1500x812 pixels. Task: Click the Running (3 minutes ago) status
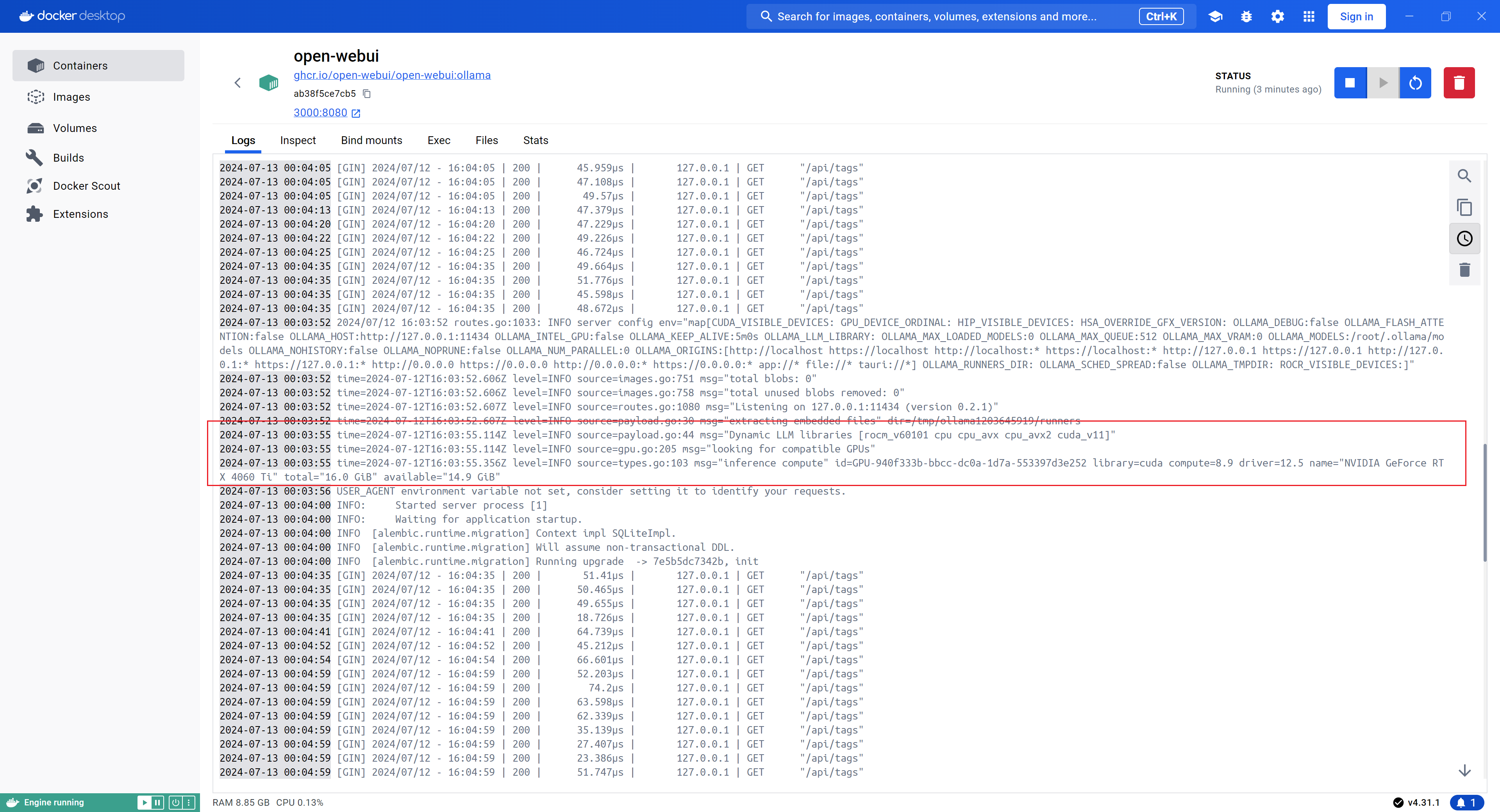tap(1268, 89)
